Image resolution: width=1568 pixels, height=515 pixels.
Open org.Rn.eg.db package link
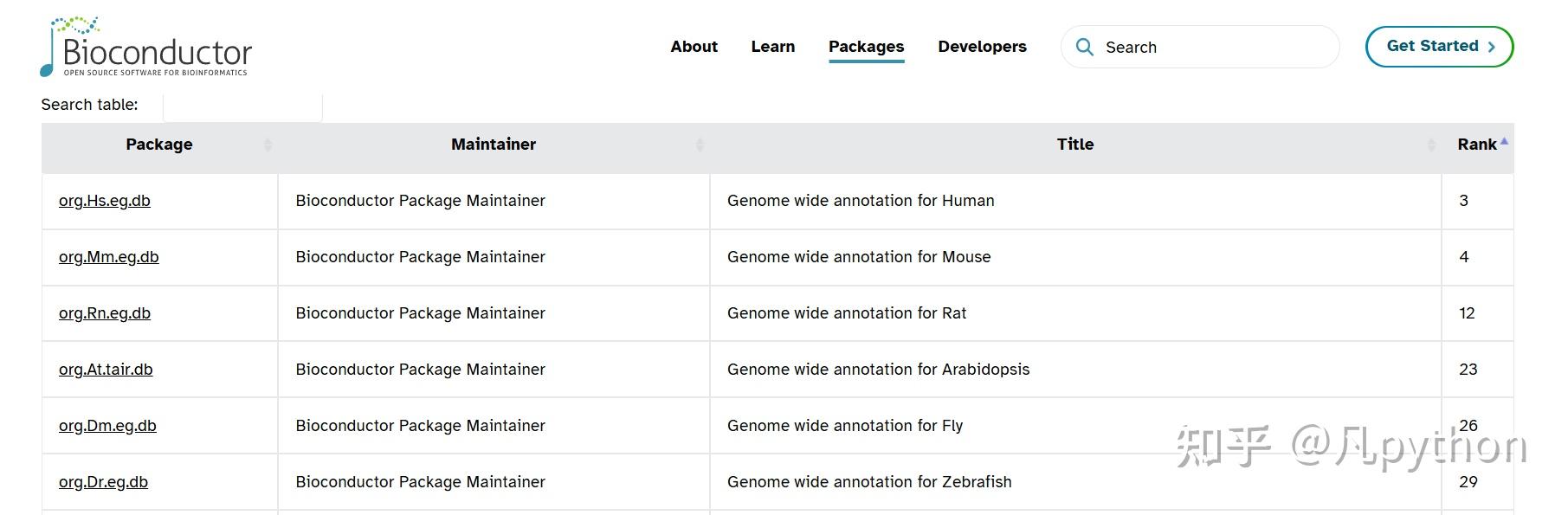pyautogui.click(x=105, y=313)
